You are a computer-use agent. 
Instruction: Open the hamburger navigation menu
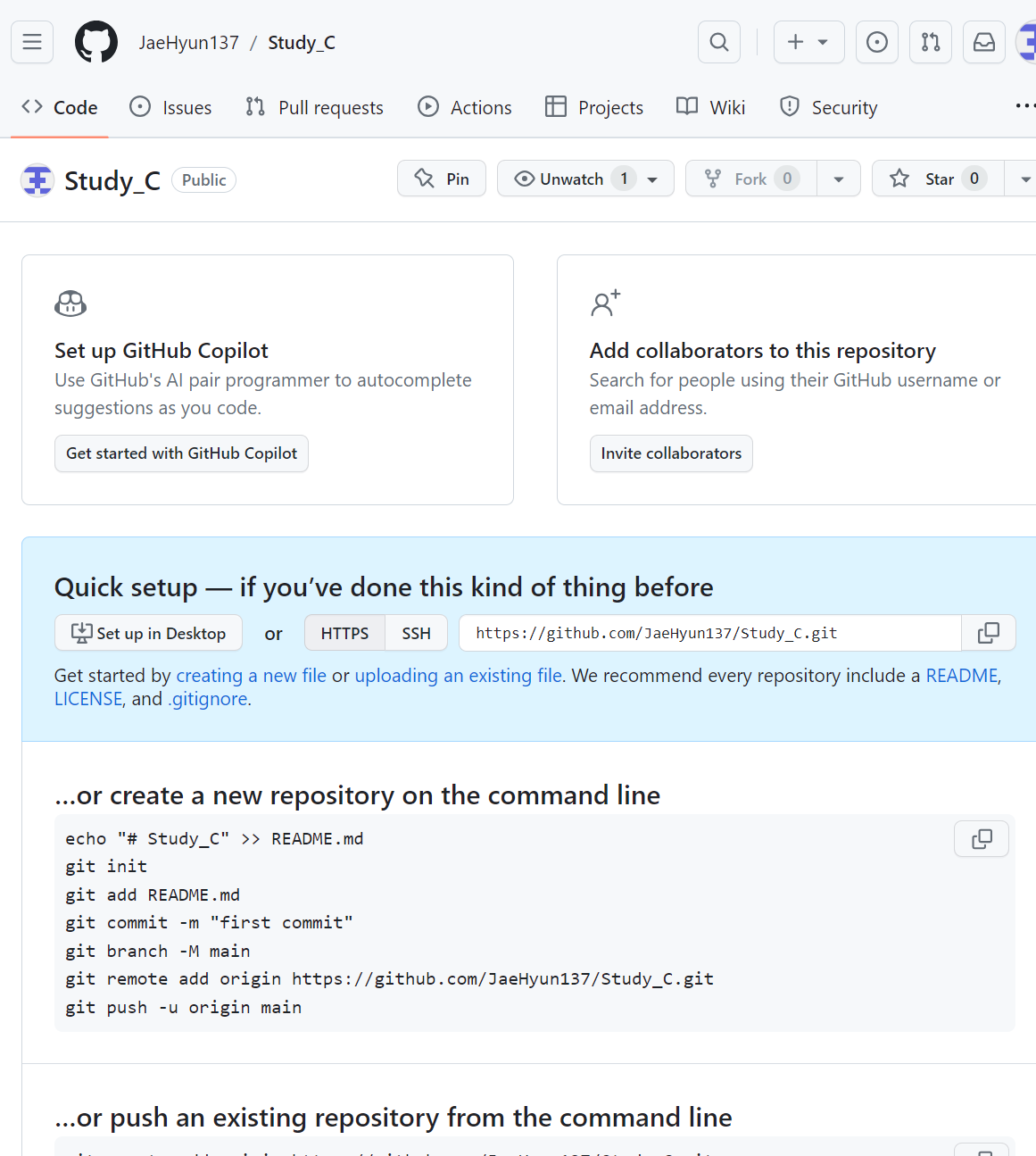pyautogui.click(x=32, y=42)
